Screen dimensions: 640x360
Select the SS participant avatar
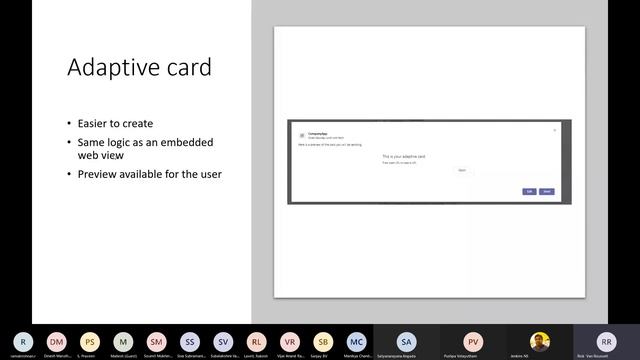(190, 342)
